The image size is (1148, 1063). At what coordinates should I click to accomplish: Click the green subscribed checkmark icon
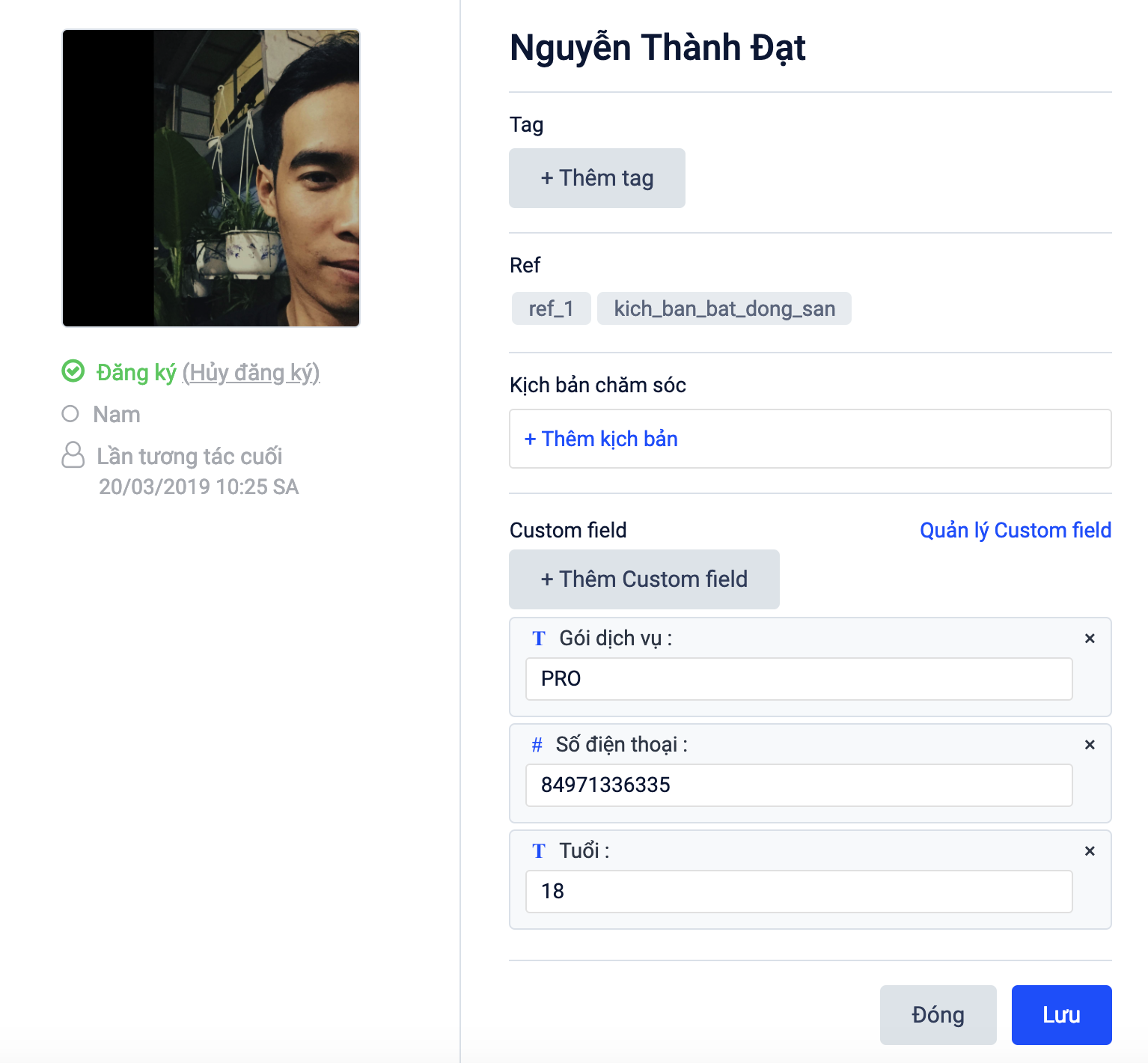[73, 371]
